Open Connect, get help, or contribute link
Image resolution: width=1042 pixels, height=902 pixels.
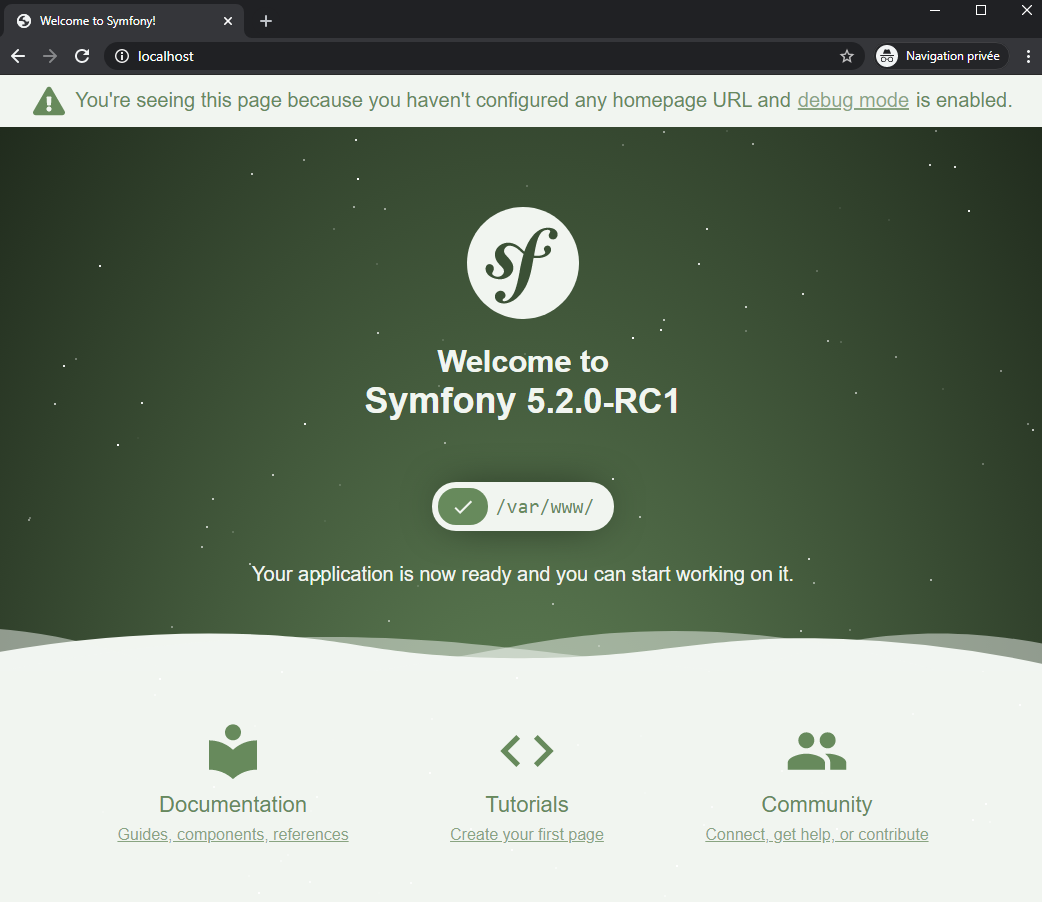click(x=817, y=834)
